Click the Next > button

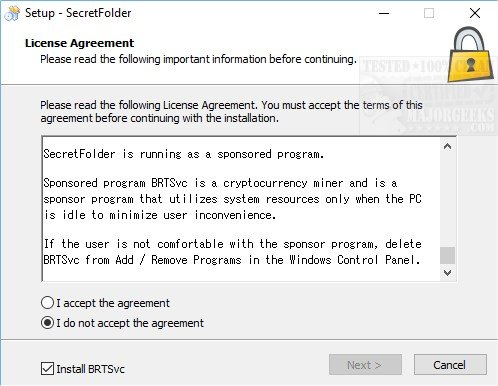365,365
